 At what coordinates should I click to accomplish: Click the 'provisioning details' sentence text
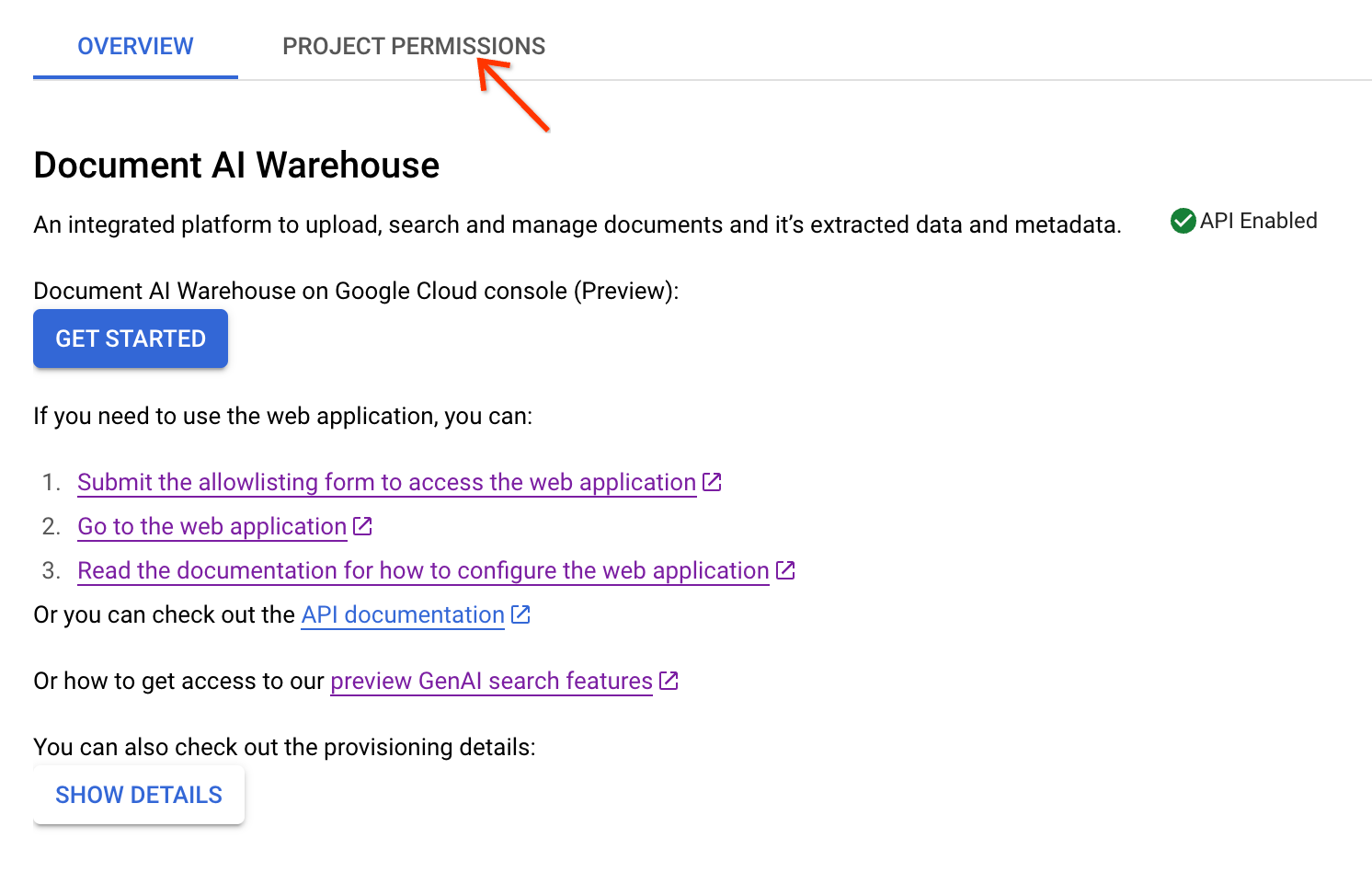click(284, 747)
